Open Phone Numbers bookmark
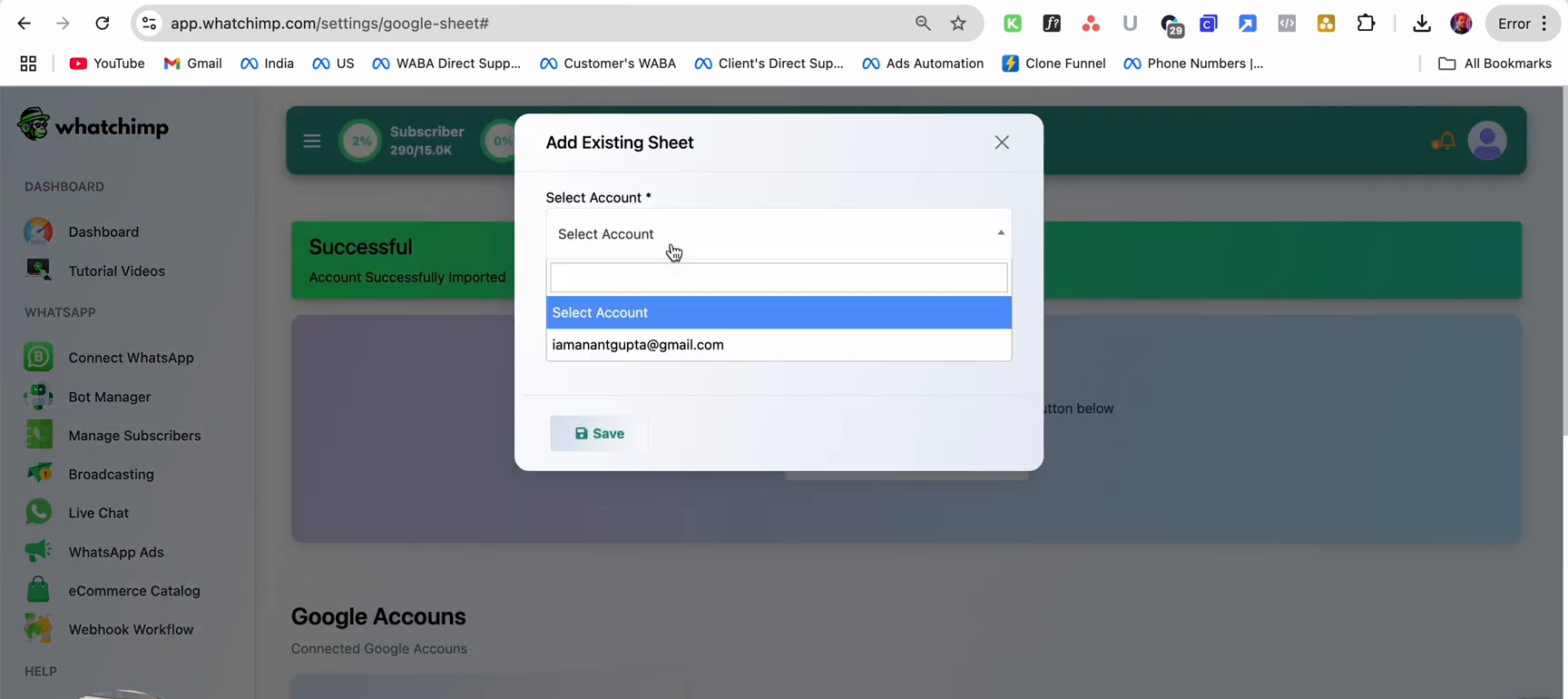Viewport: 1568px width, 699px height. 1193,64
